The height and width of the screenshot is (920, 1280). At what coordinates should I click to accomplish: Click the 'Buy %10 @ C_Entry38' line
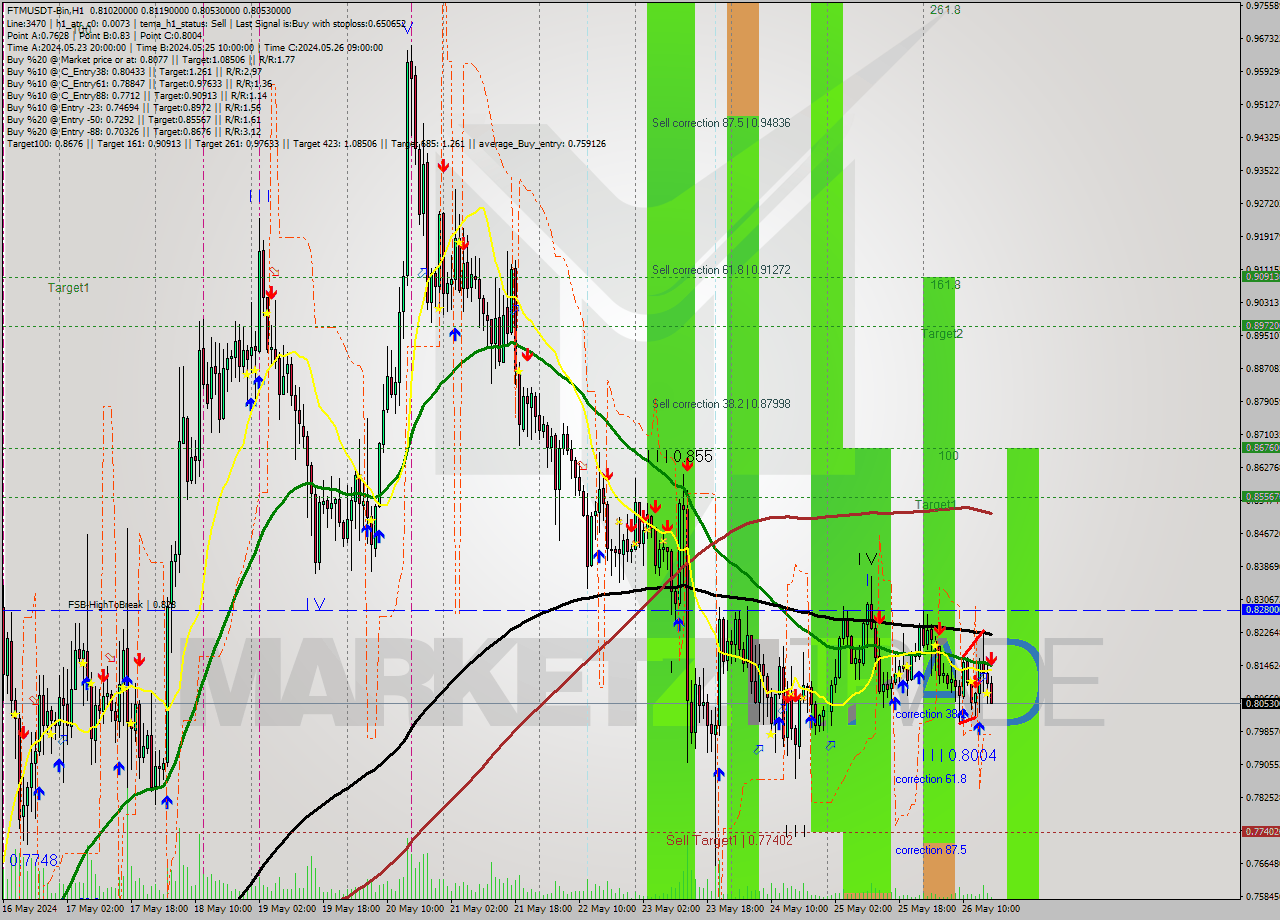[134, 71]
